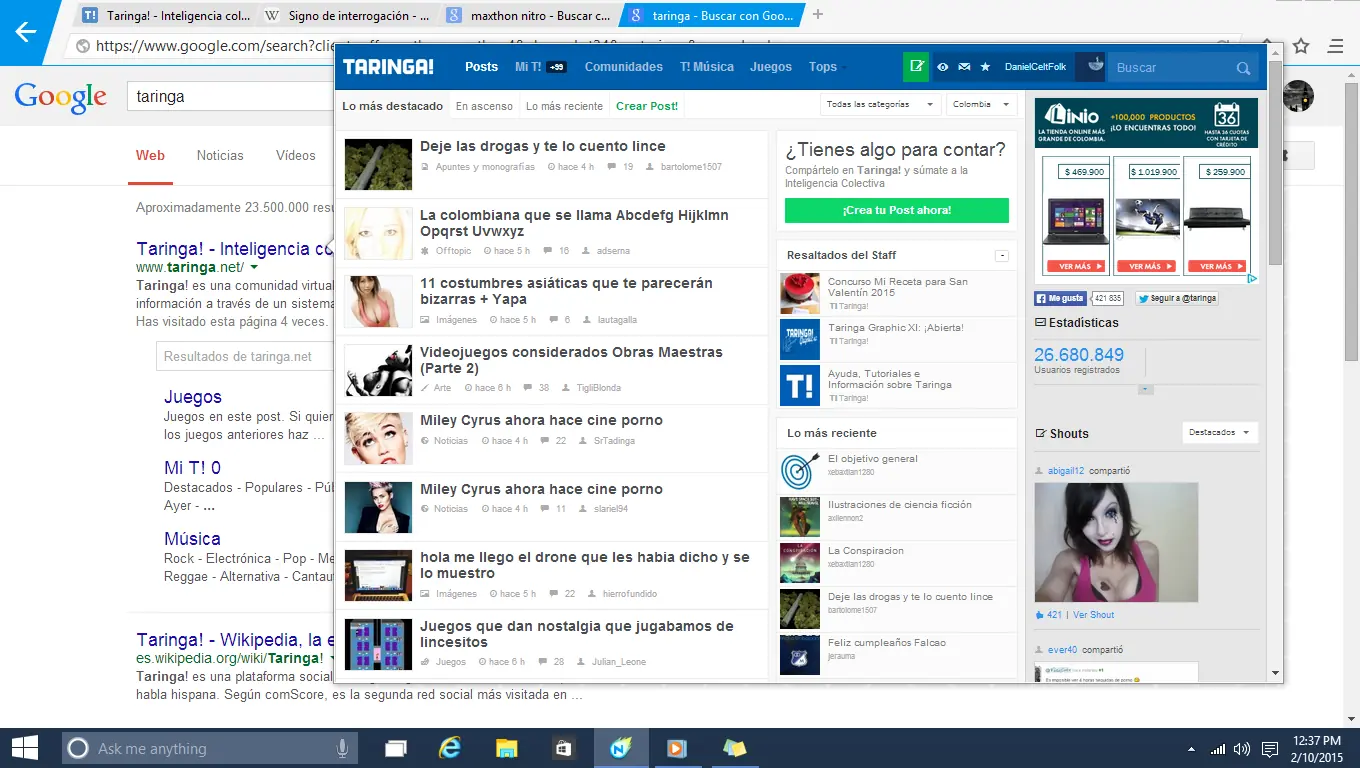Click the Facebook Me gusta button
This screenshot has width=1360, height=768.
click(x=1060, y=298)
